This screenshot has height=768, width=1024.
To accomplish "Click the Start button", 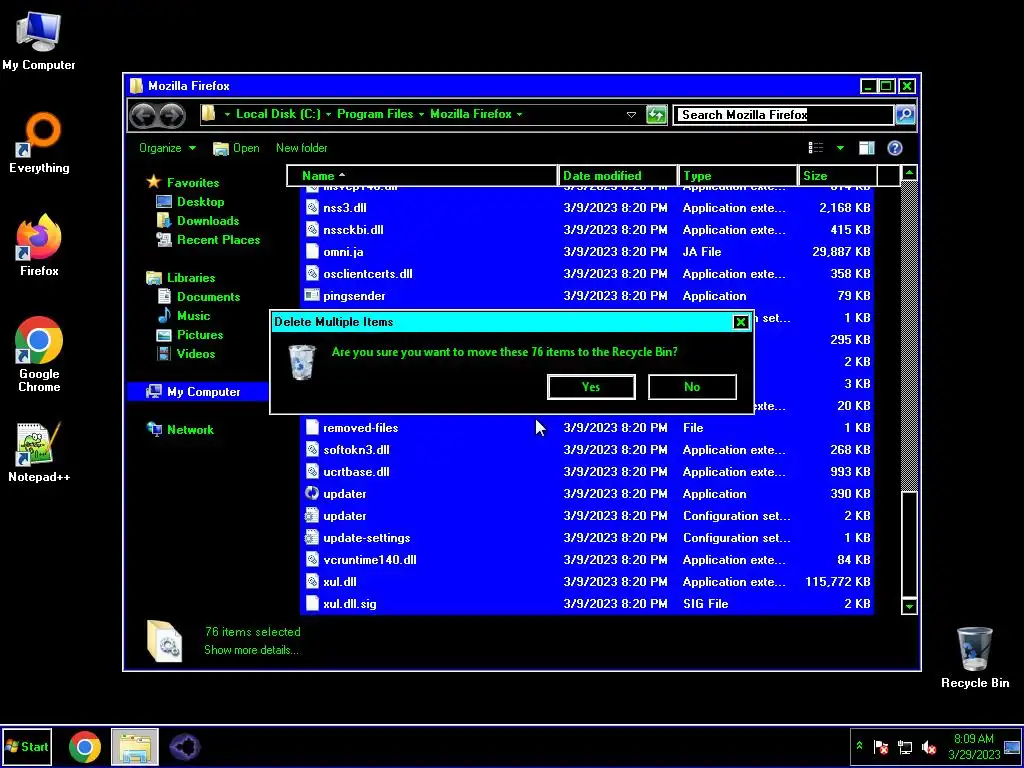I will [27, 747].
